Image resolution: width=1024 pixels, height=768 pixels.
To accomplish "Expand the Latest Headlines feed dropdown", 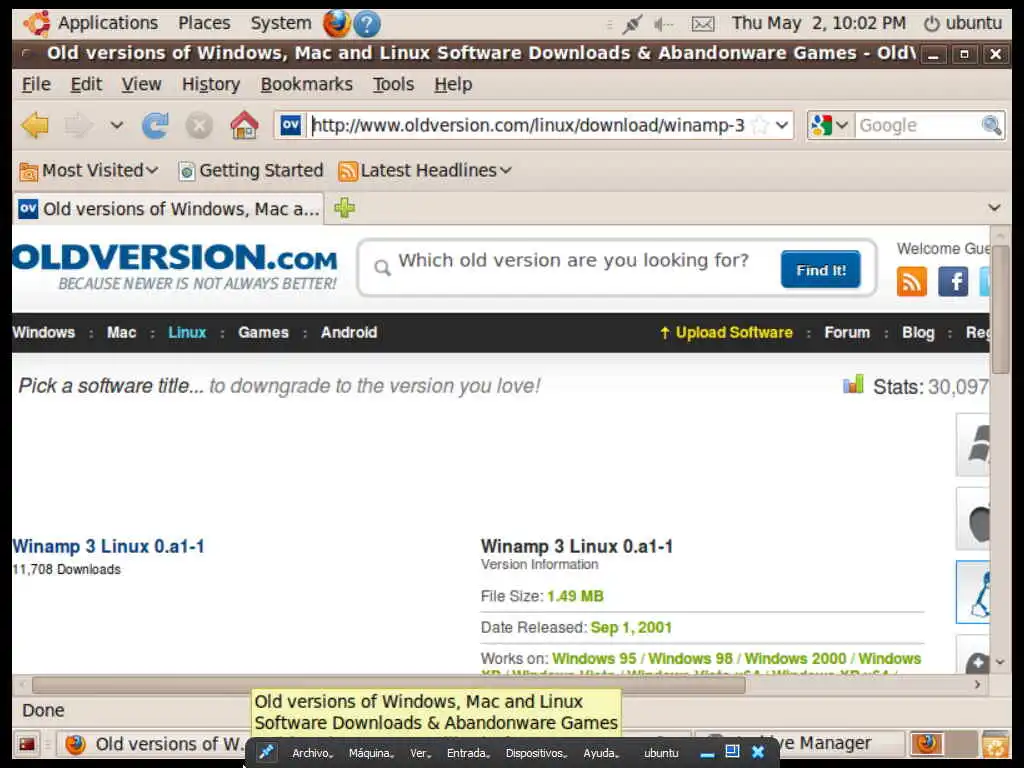I will pyautogui.click(x=424, y=170).
